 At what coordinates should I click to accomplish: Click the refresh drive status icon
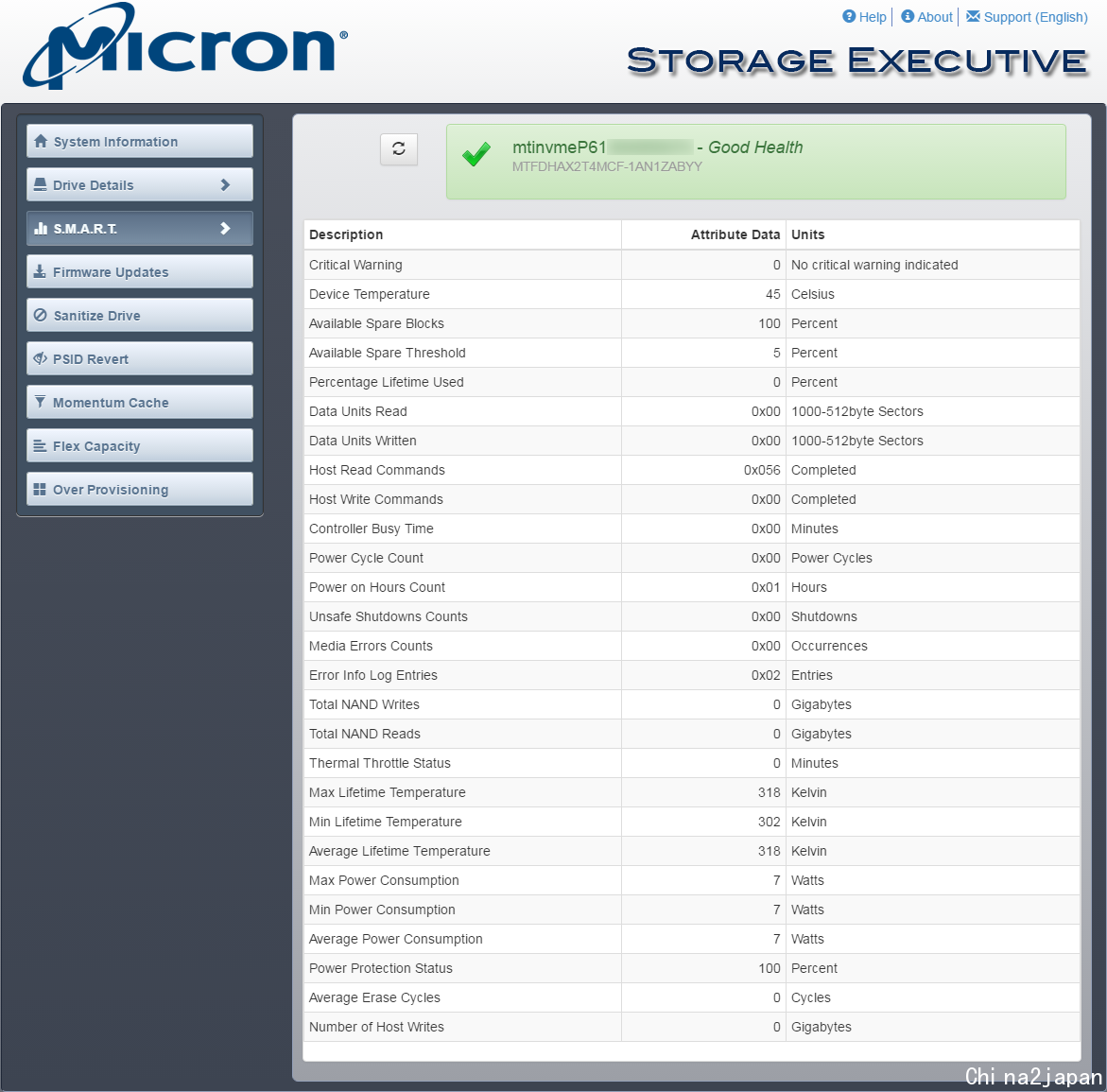[x=399, y=149]
